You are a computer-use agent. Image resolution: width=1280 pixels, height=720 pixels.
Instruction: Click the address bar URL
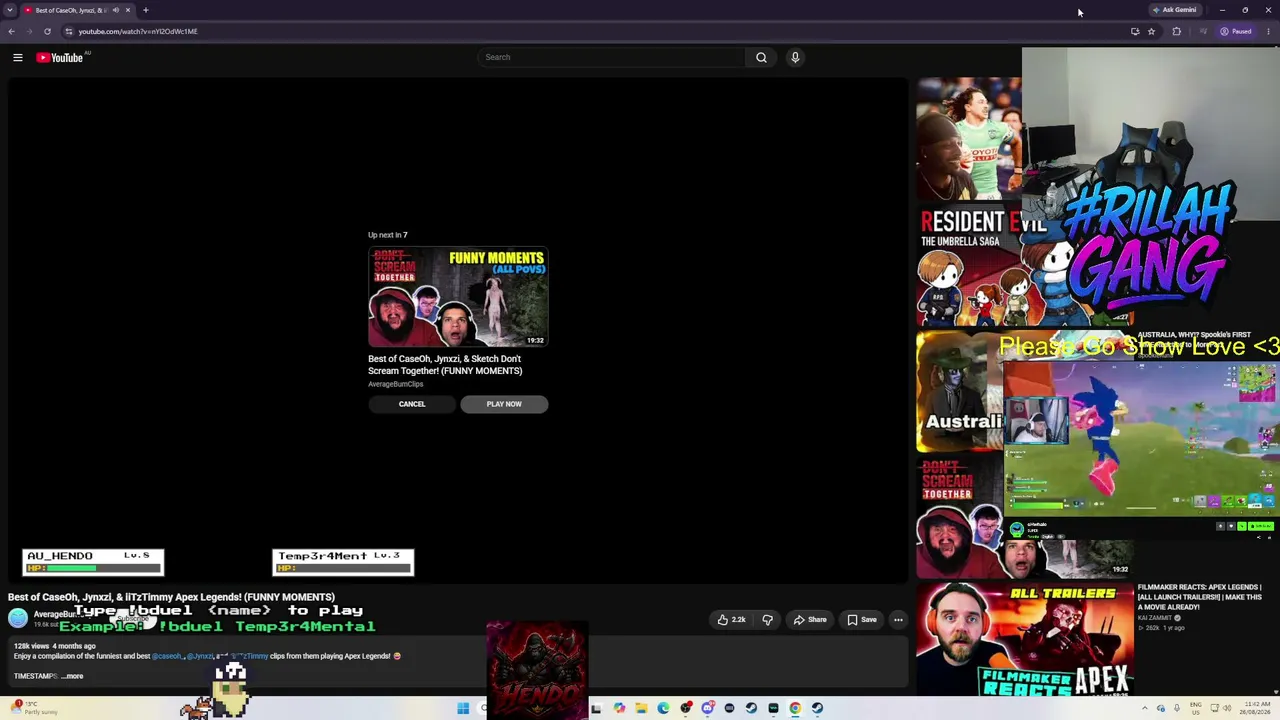(x=138, y=31)
